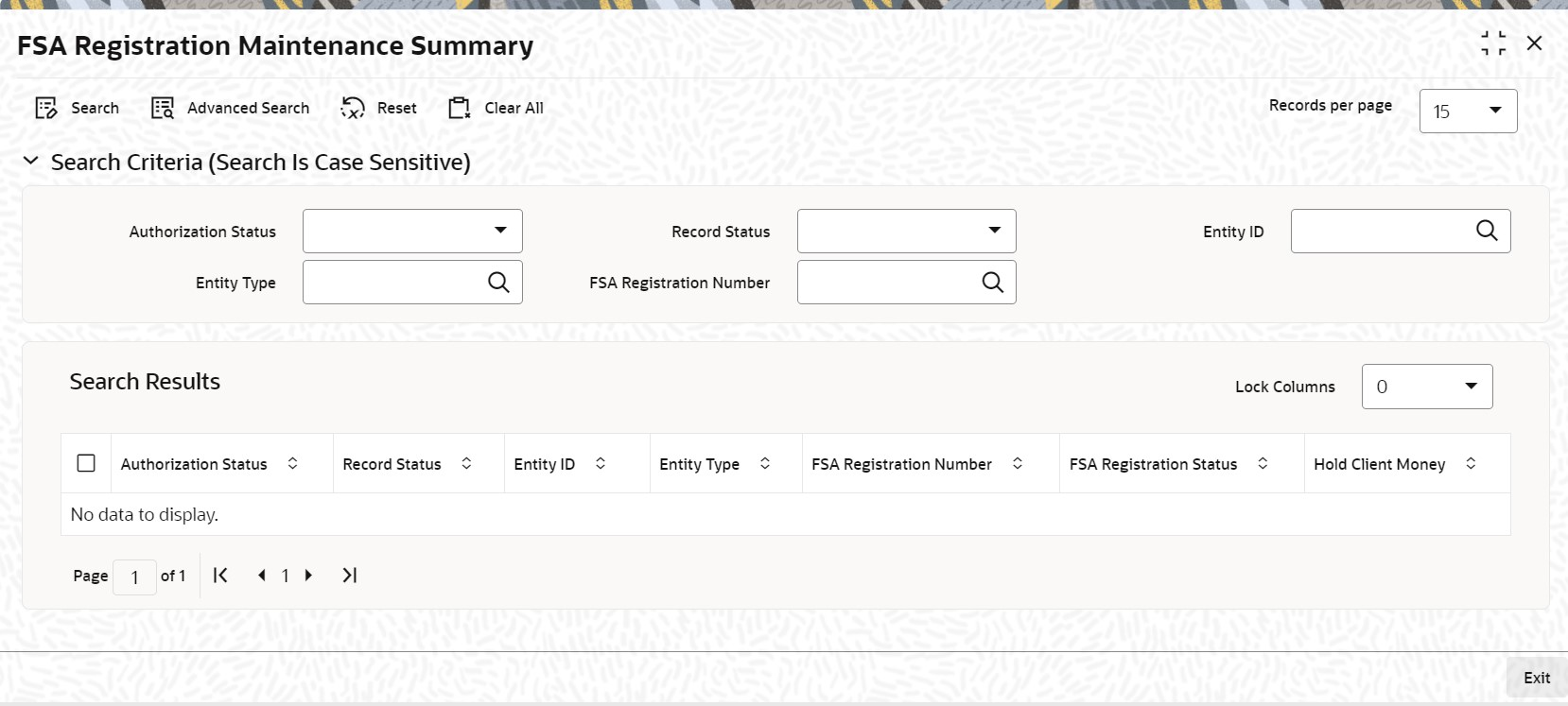1568x706 pixels.
Task: Open the Records per page dropdown
Action: coord(1468,111)
